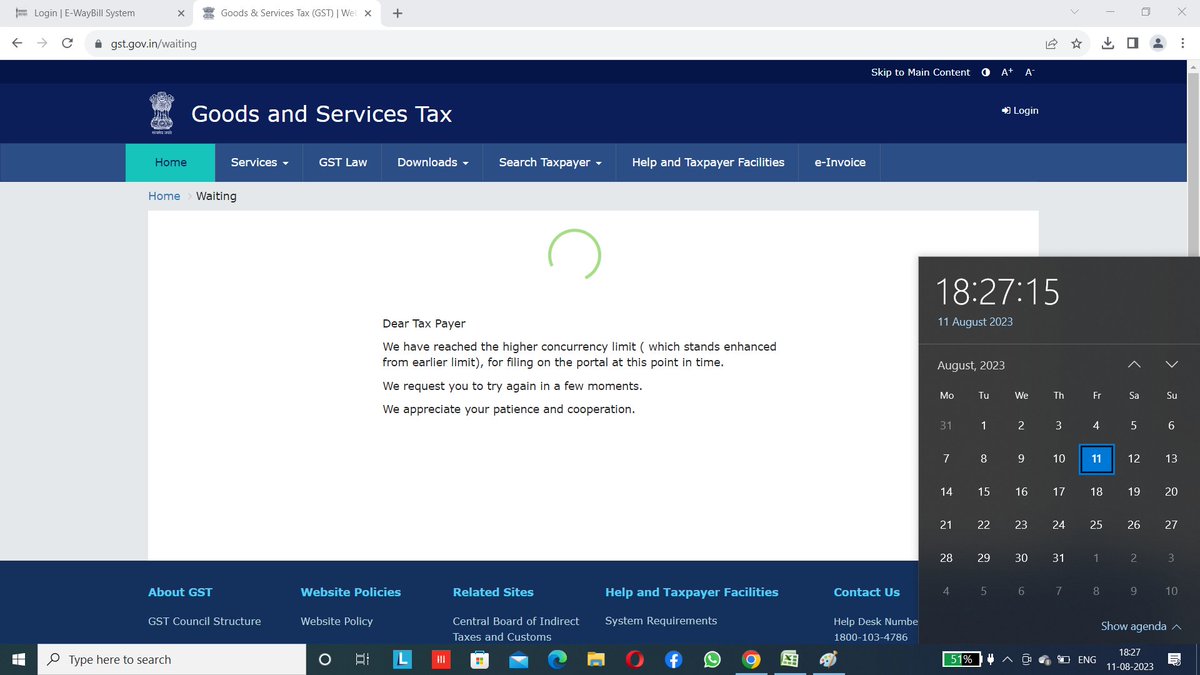Image resolution: width=1200 pixels, height=675 pixels.
Task: Open the Chrome tab search chevron
Action: (x=1075, y=12)
